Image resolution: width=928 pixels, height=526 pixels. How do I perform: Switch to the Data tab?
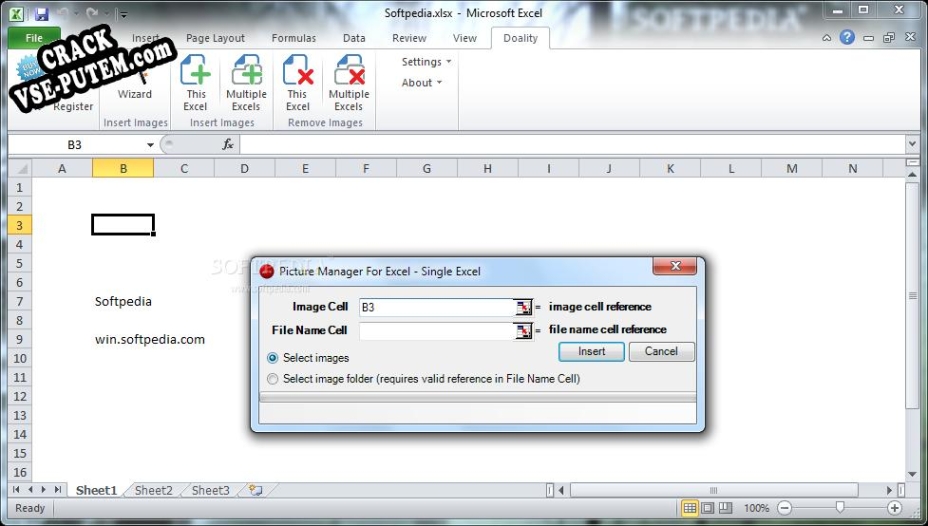354,38
